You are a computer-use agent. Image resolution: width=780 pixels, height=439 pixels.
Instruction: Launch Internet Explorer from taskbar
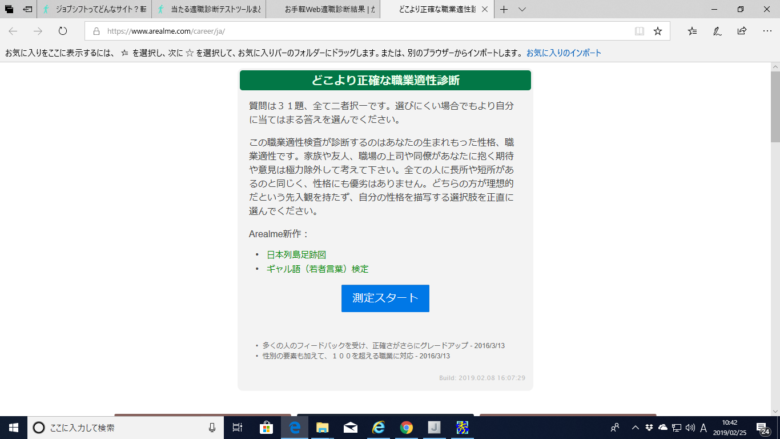click(x=379, y=428)
